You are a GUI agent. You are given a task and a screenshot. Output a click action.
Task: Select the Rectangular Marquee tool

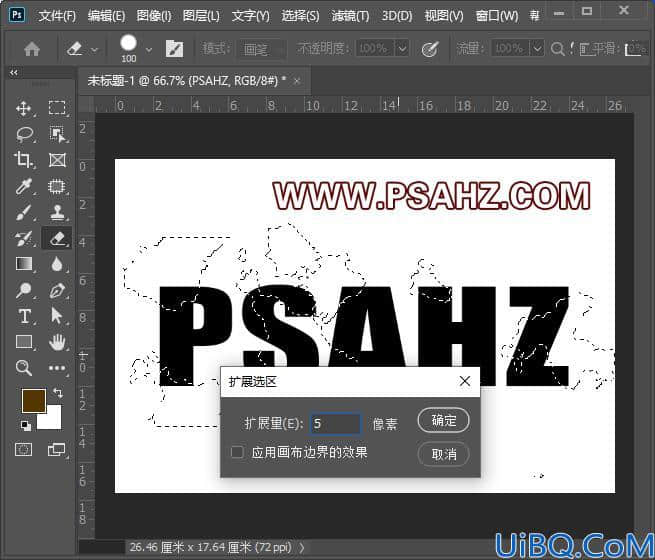click(x=57, y=108)
